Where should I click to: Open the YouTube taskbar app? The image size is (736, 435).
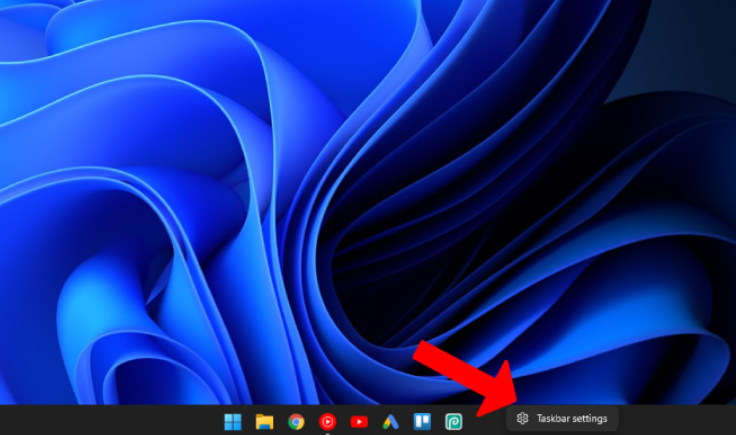pos(359,422)
